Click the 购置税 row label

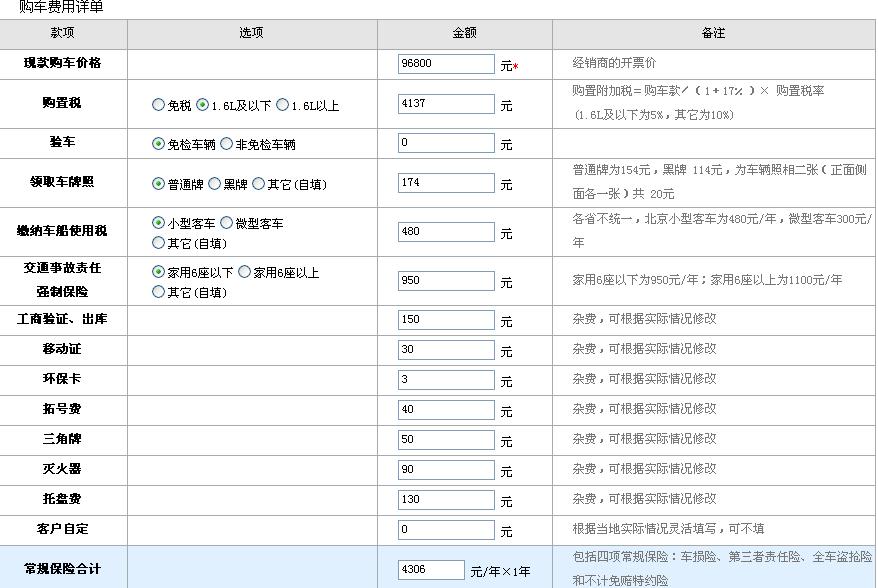tap(62, 102)
